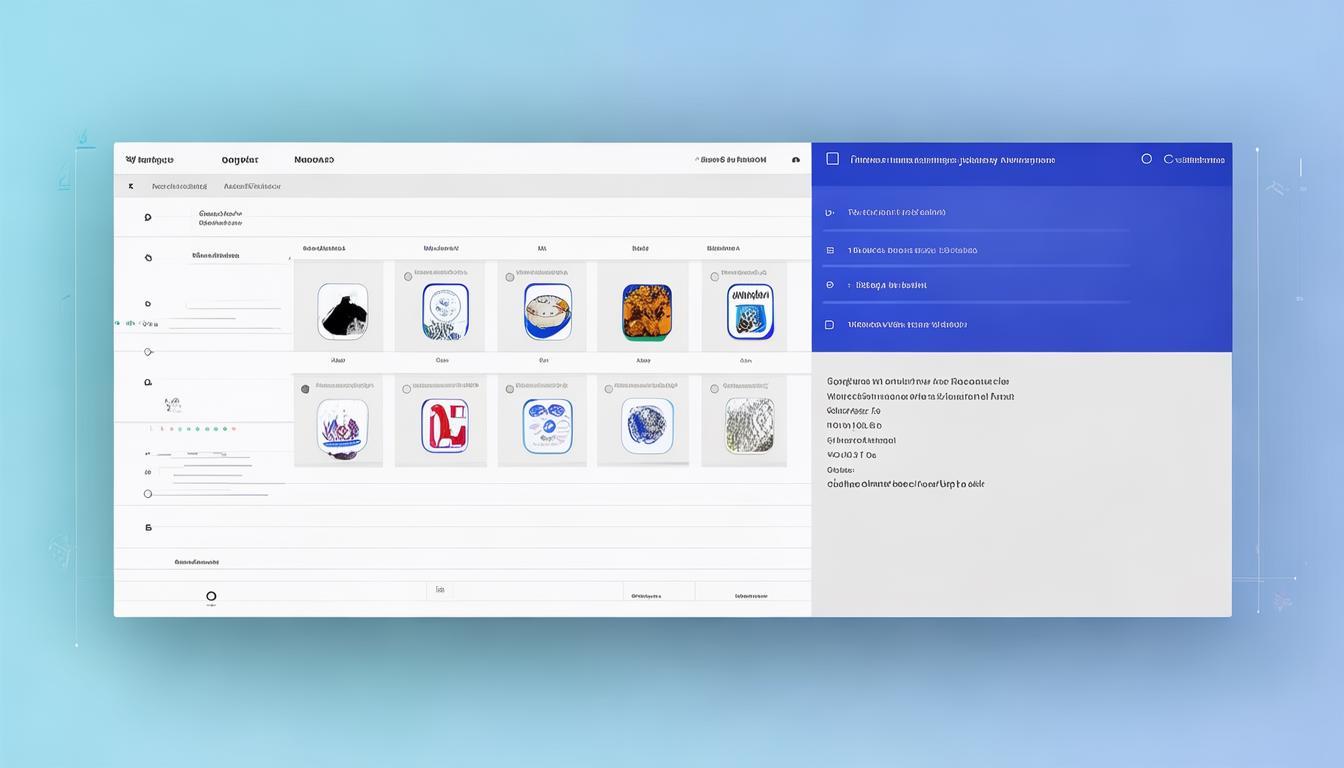This screenshot has height=768, width=1344.
Task: Click the bowl illustration icon in the top row
Action: pyautogui.click(x=547, y=311)
